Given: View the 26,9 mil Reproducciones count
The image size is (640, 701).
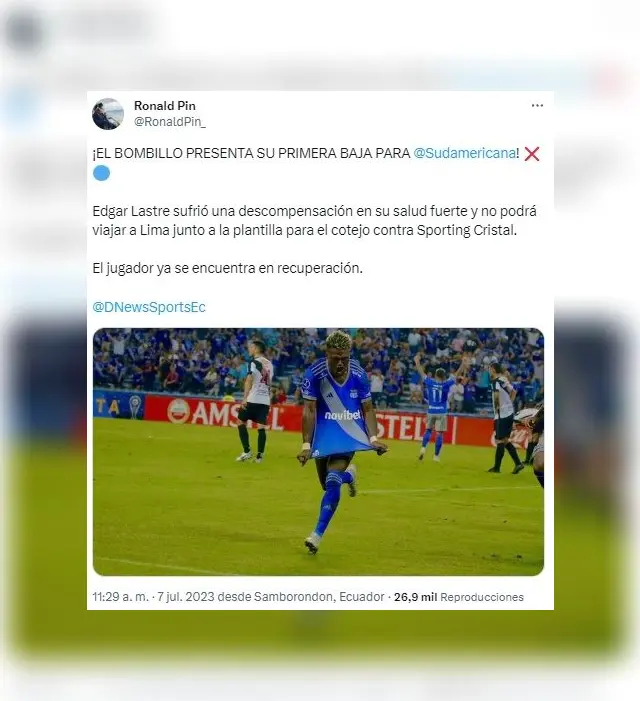Looking at the screenshot, I should coord(459,597).
